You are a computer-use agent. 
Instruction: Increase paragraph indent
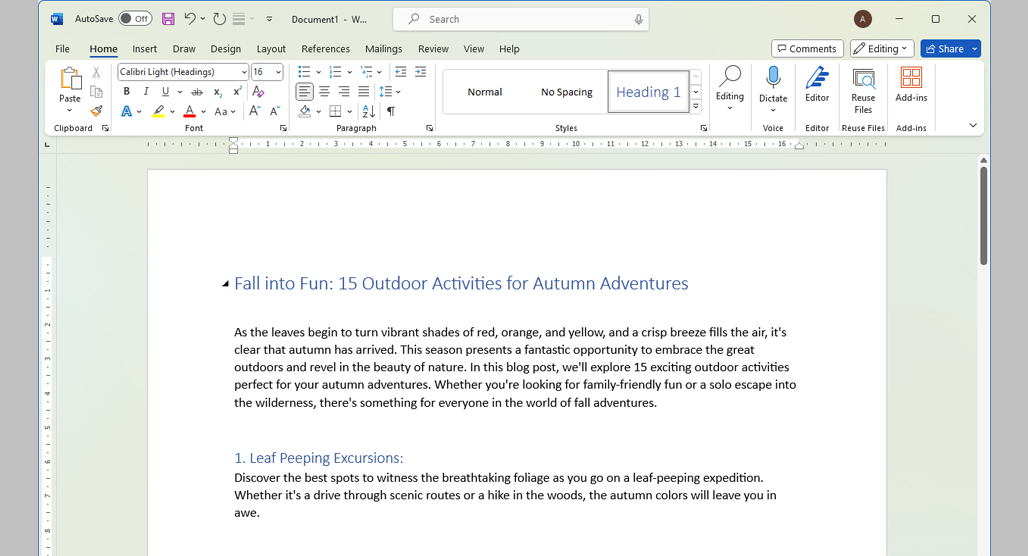tap(420, 71)
